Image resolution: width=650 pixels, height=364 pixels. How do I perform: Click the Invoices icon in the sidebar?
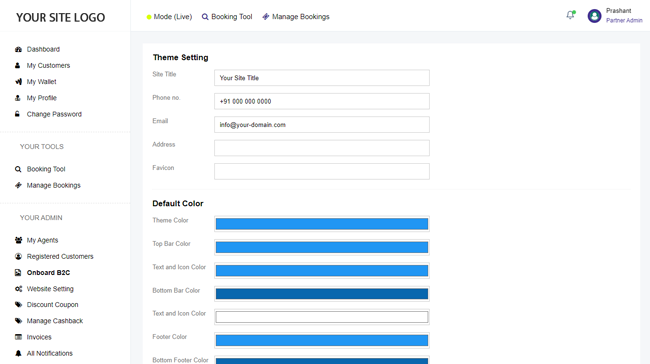coord(18,337)
